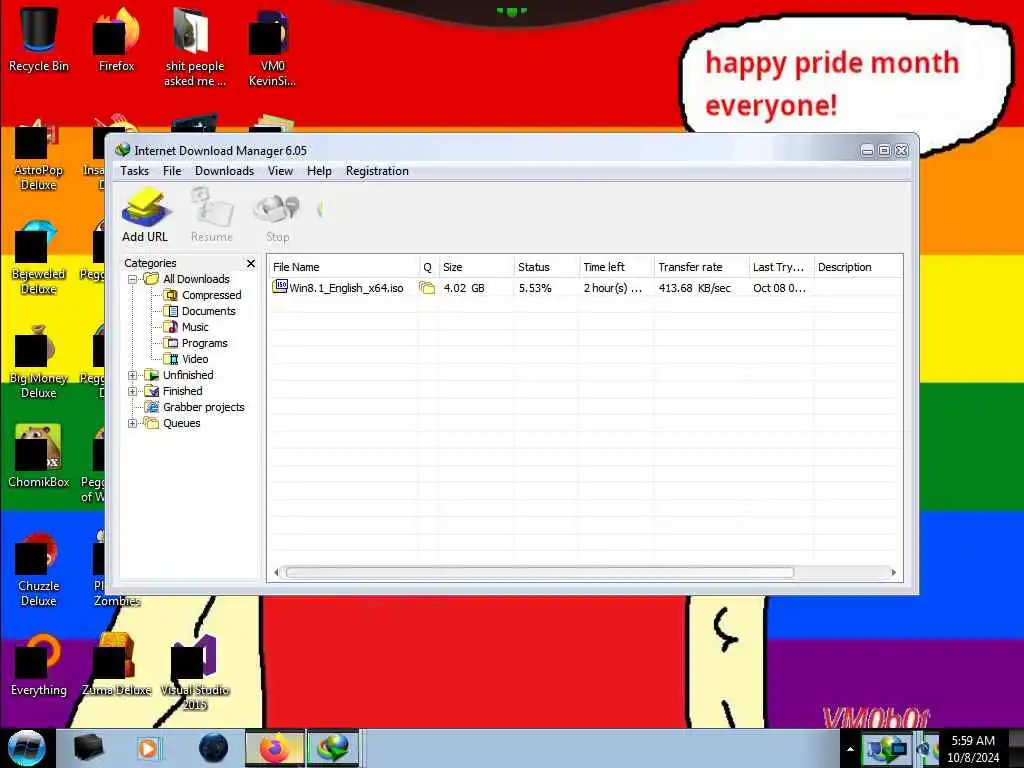
Task: Close the Categories panel
Action: (251, 263)
